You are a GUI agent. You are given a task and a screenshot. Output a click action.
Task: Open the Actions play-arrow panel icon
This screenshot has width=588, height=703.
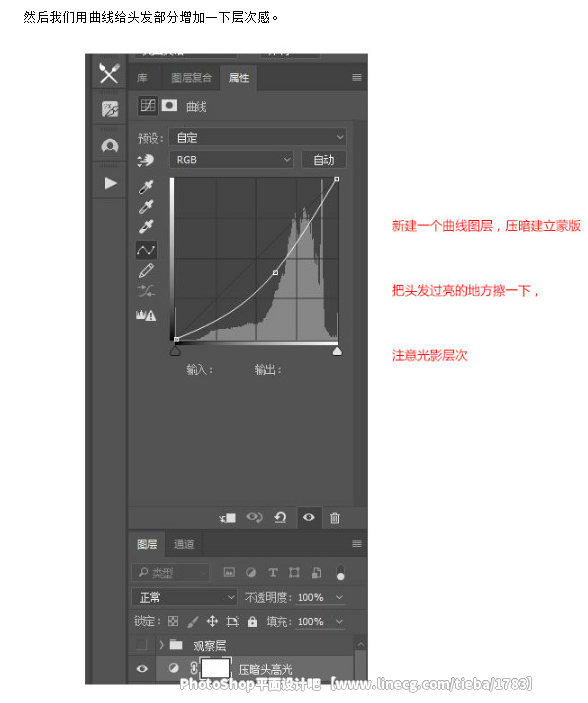tap(110, 183)
